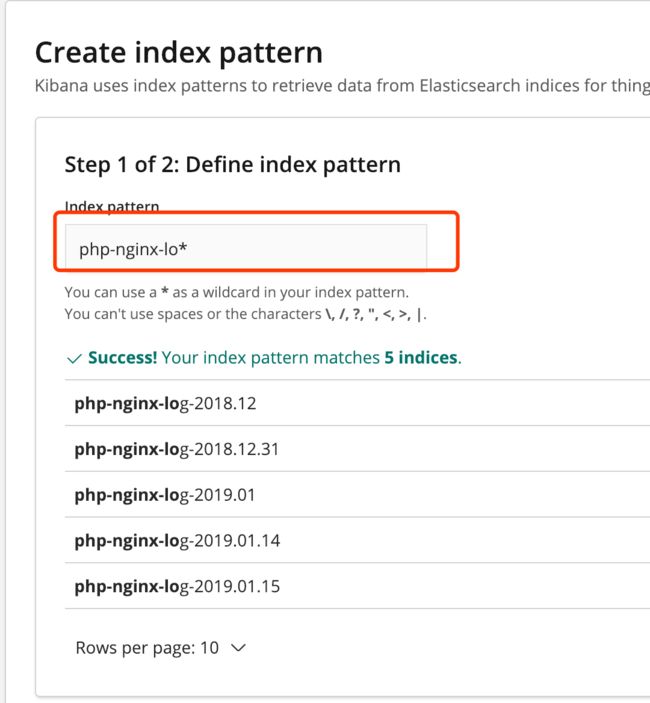This screenshot has width=650, height=703.
Task: Select the php-nginx-log-2018.12 index row
Action: coord(357,403)
